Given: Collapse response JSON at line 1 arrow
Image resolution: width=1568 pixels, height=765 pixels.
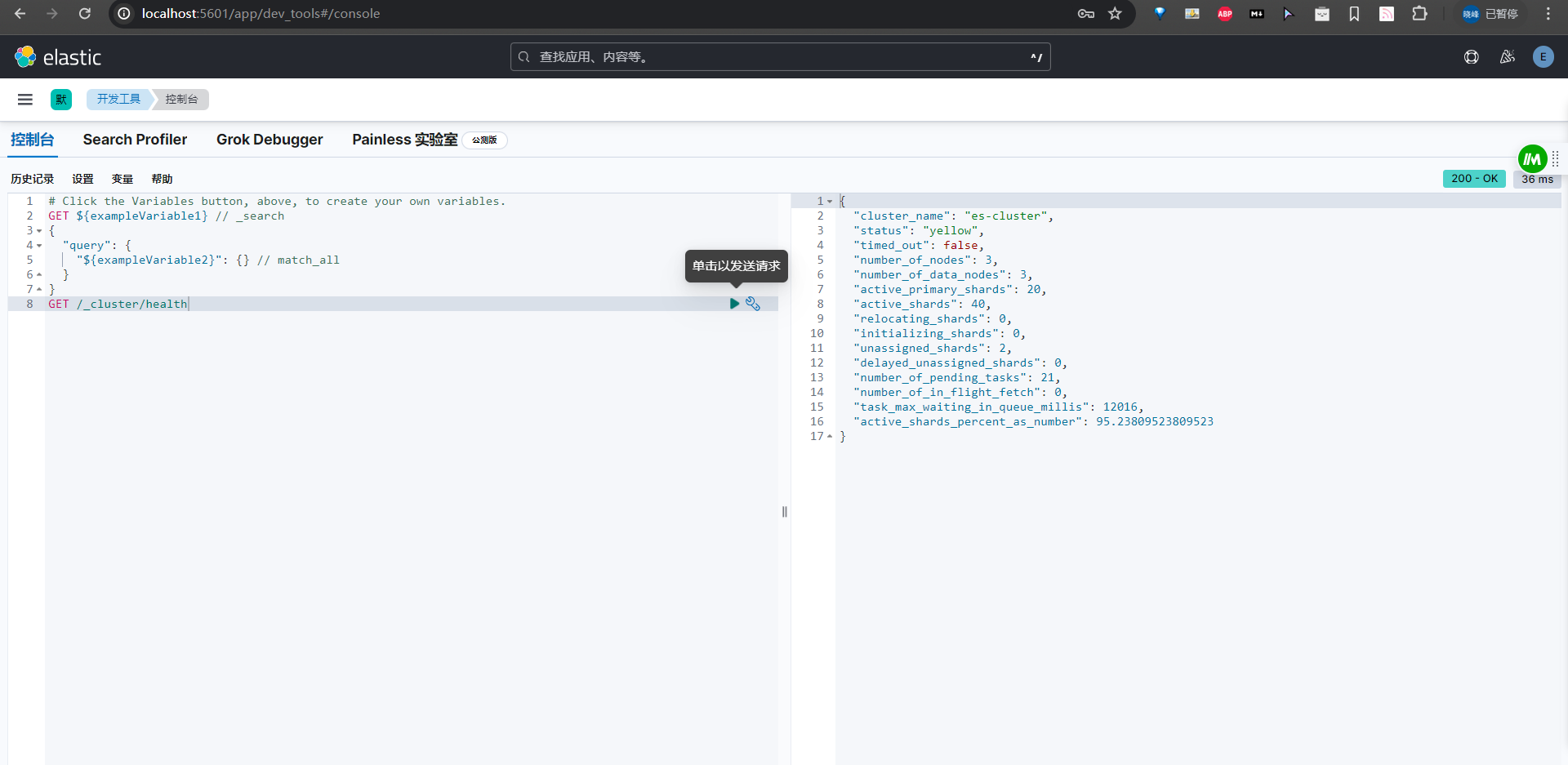Looking at the screenshot, I should click(830, 202).
